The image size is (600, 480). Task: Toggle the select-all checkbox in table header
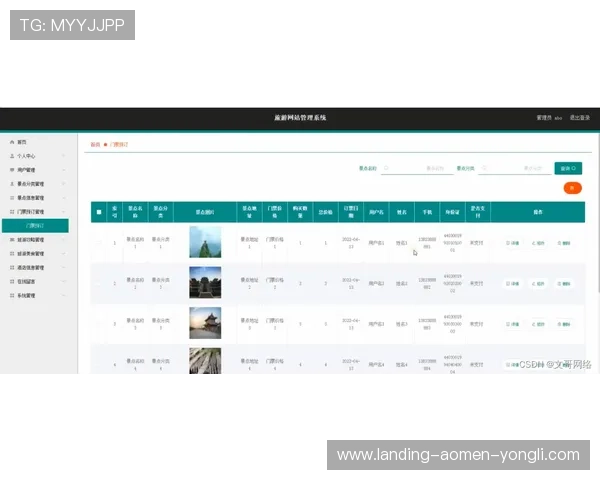(98, 213)
